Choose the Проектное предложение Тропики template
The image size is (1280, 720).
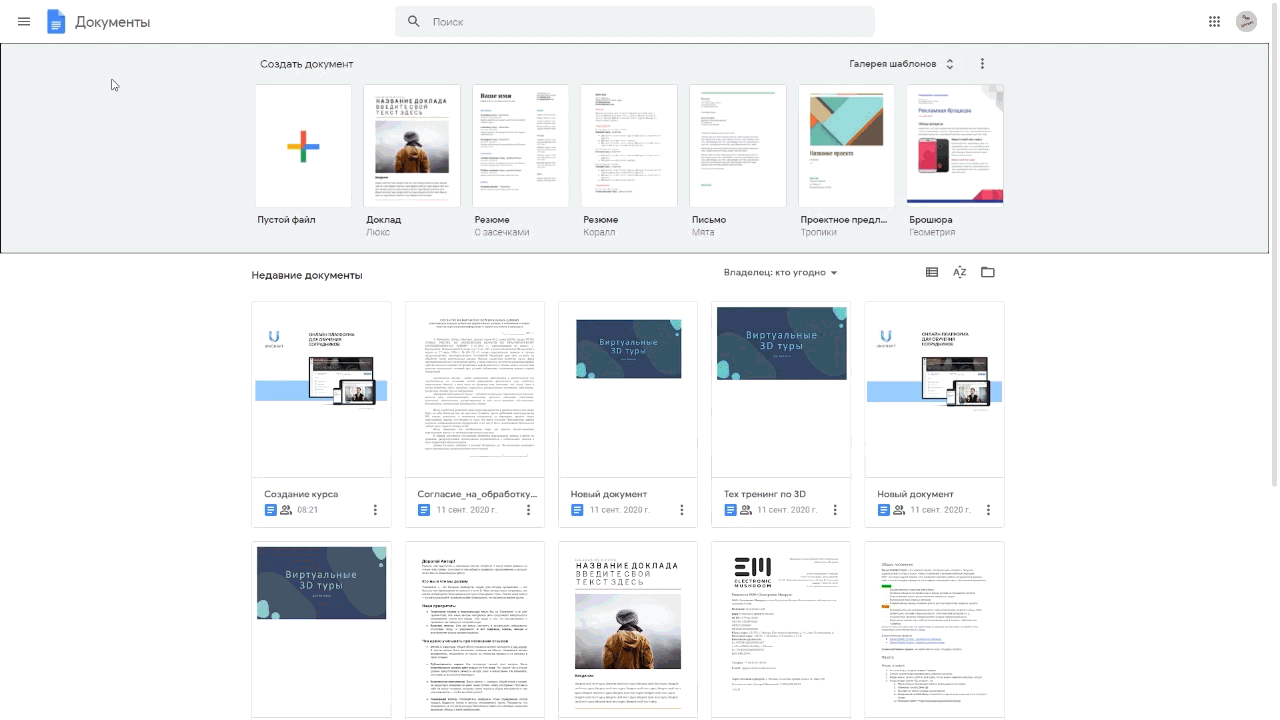847,146
